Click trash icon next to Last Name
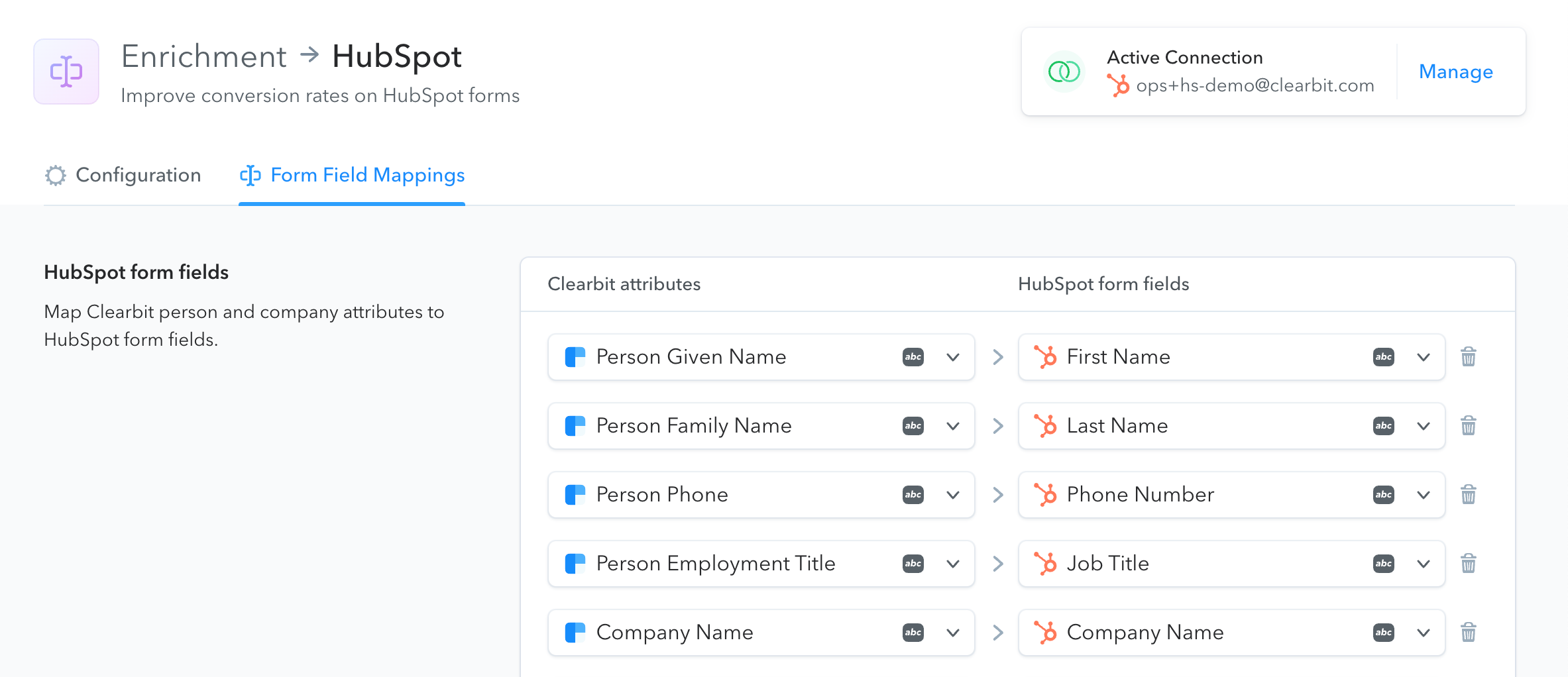 tap(1469, 426)
